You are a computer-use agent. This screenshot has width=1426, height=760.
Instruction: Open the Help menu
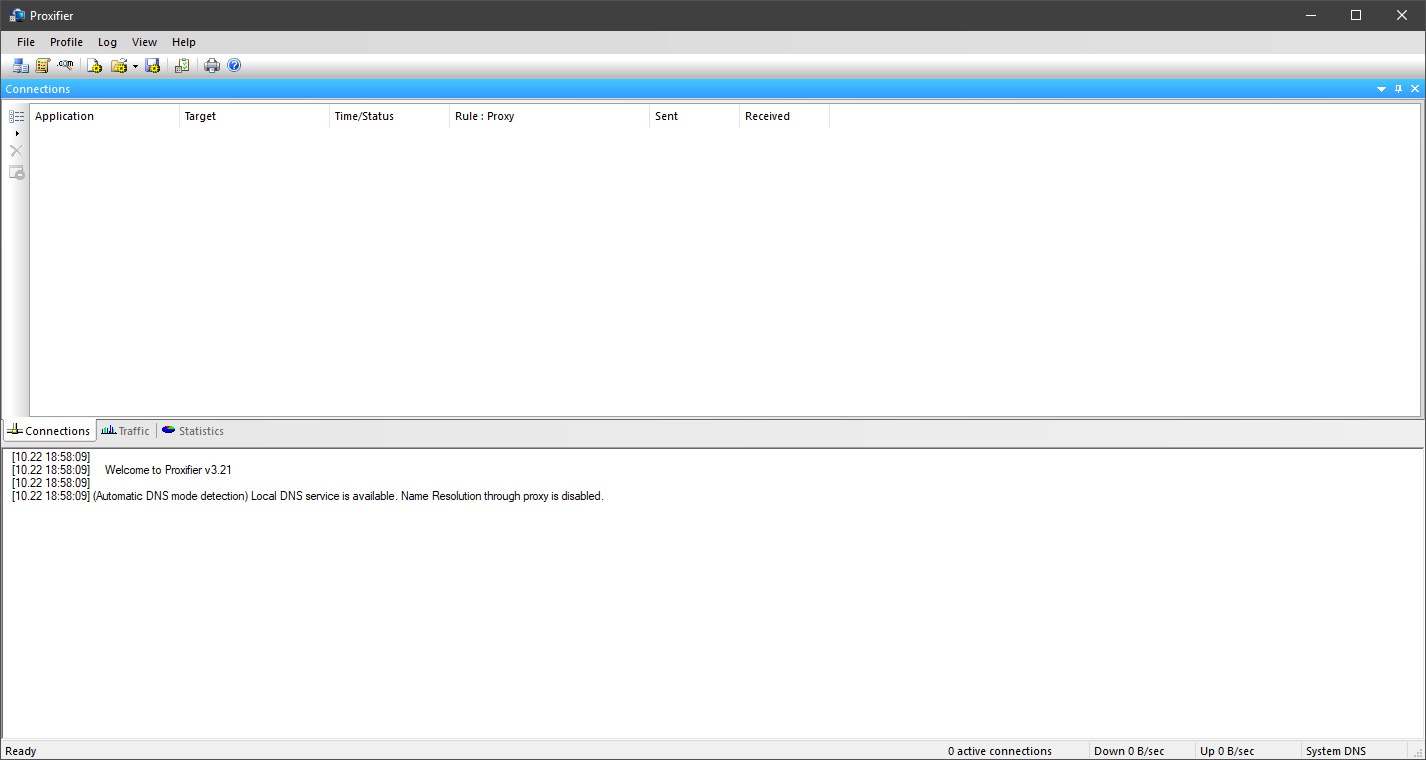click(184, 42)
